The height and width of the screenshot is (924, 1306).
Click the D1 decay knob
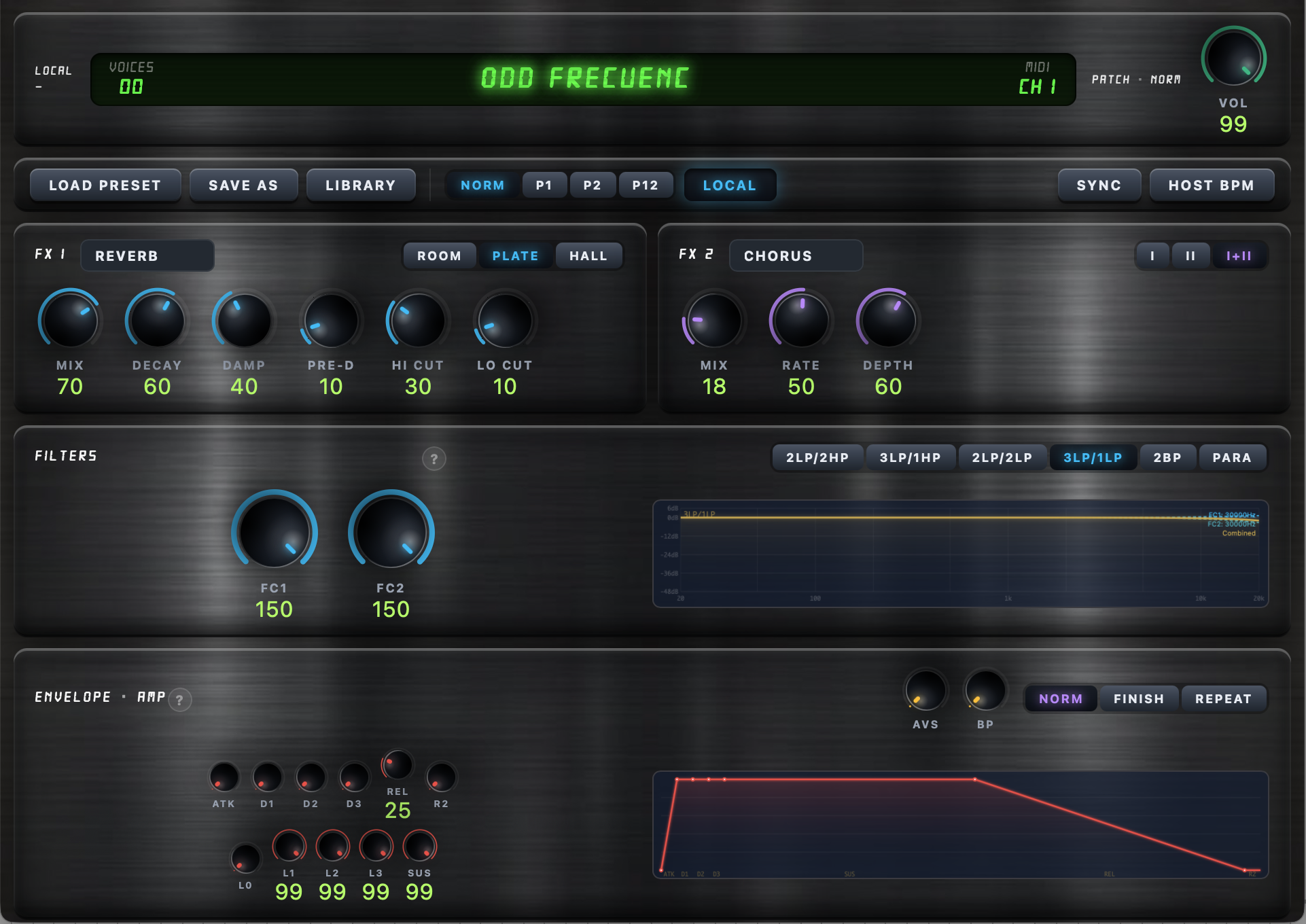coord(267,777)
